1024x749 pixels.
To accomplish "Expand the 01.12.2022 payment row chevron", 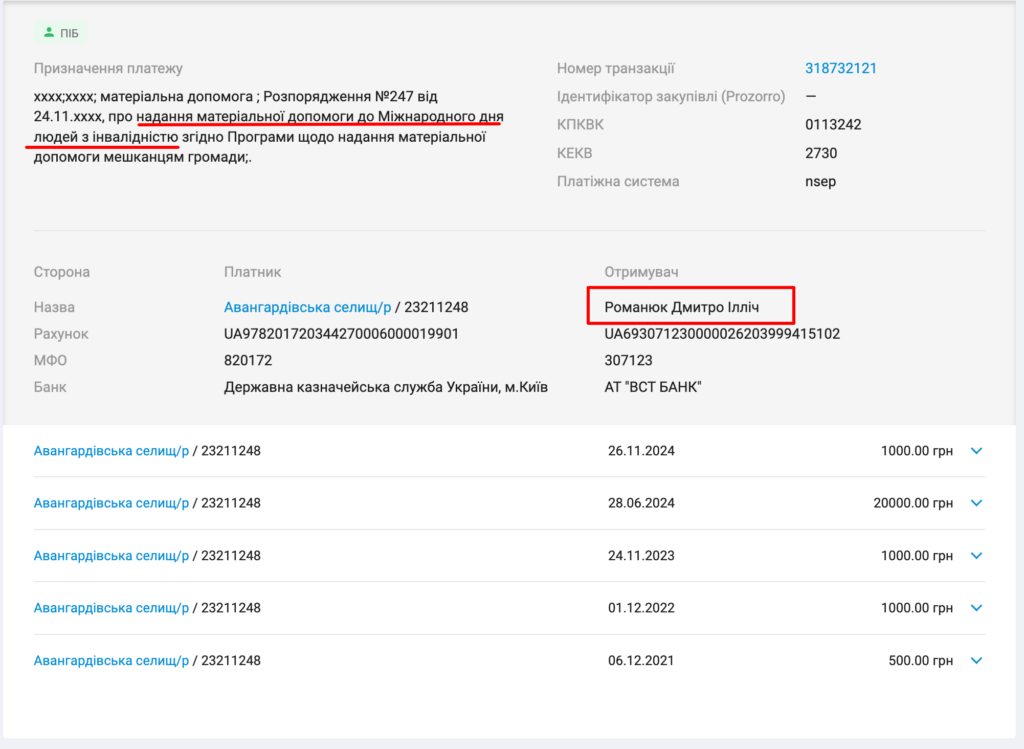I will click(977, 608).
